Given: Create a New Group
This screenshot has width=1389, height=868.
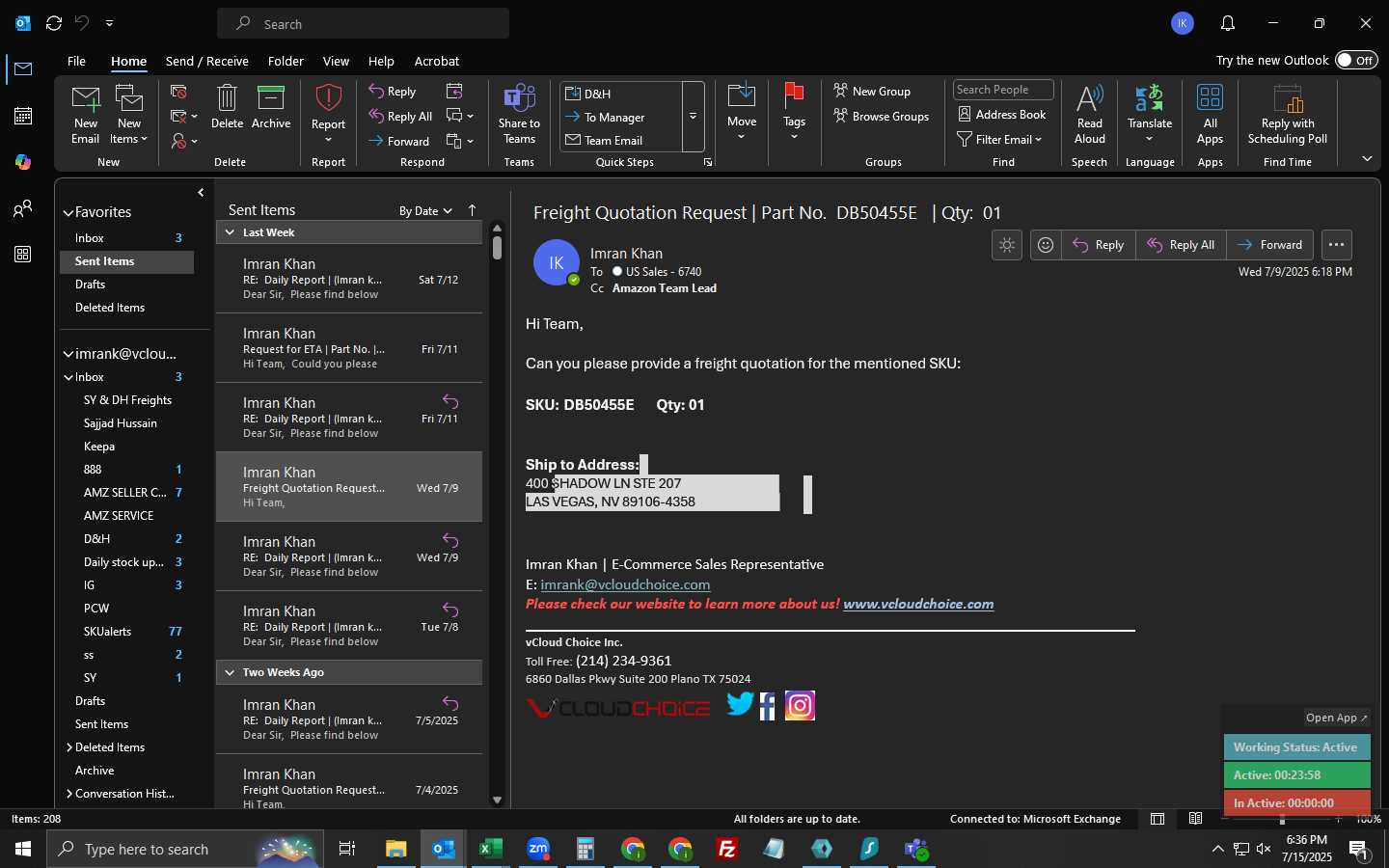Looking at the screenshot, I should pos(872,92).
